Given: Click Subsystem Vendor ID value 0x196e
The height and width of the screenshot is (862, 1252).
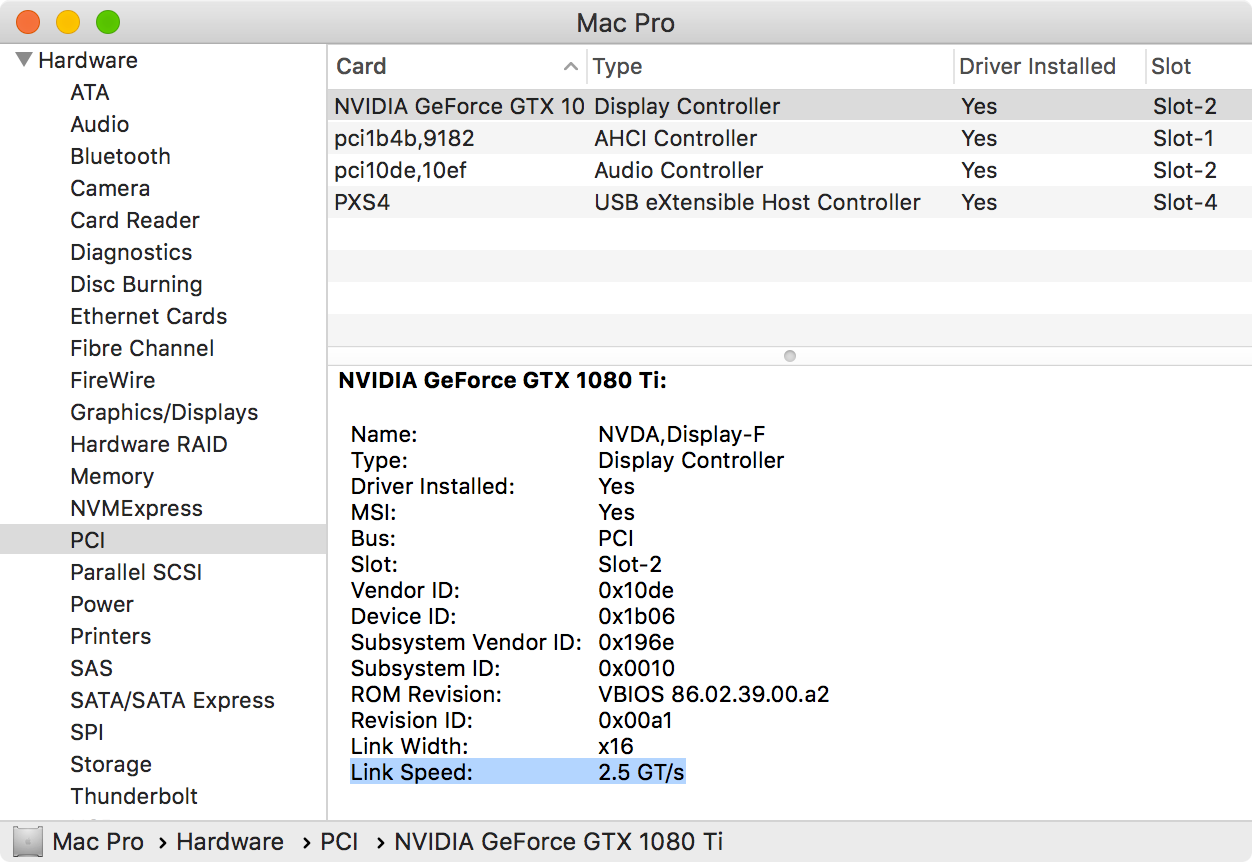Looking at the screenshot, I should pos(636,642).
